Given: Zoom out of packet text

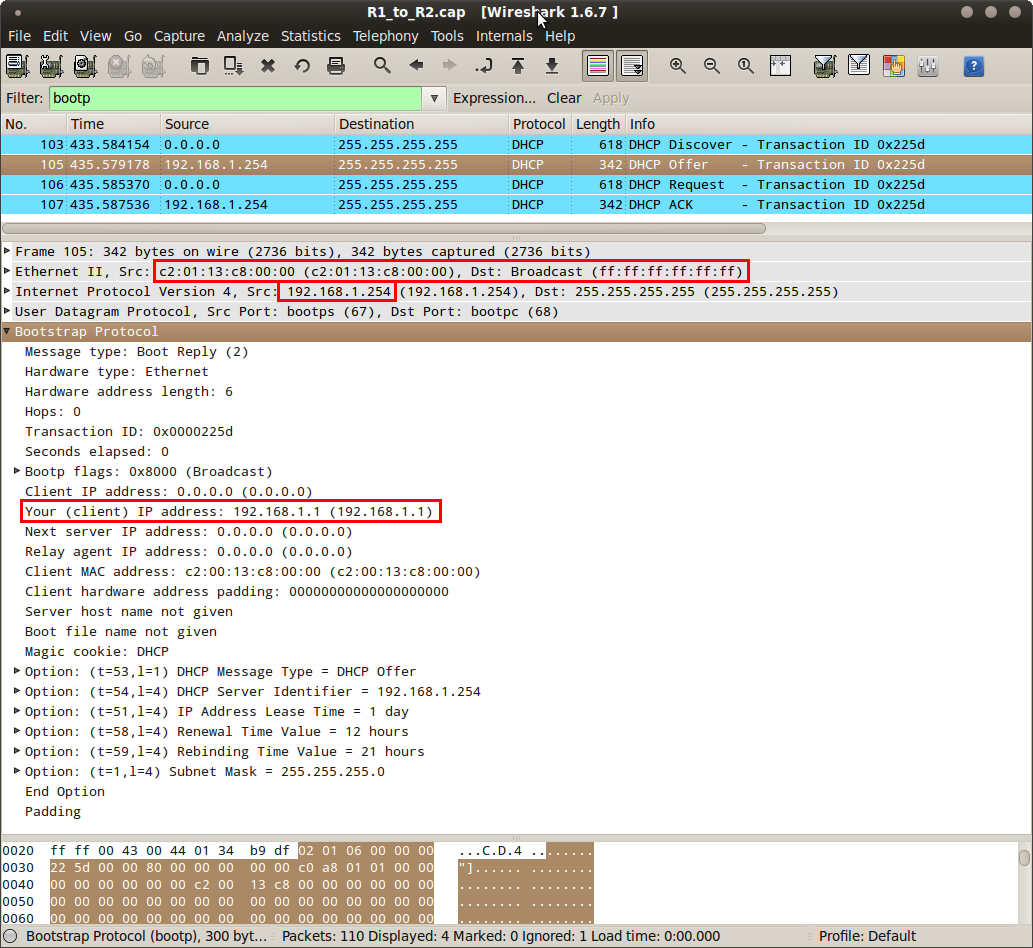Looking at the screenshot, I should [712, 66].
